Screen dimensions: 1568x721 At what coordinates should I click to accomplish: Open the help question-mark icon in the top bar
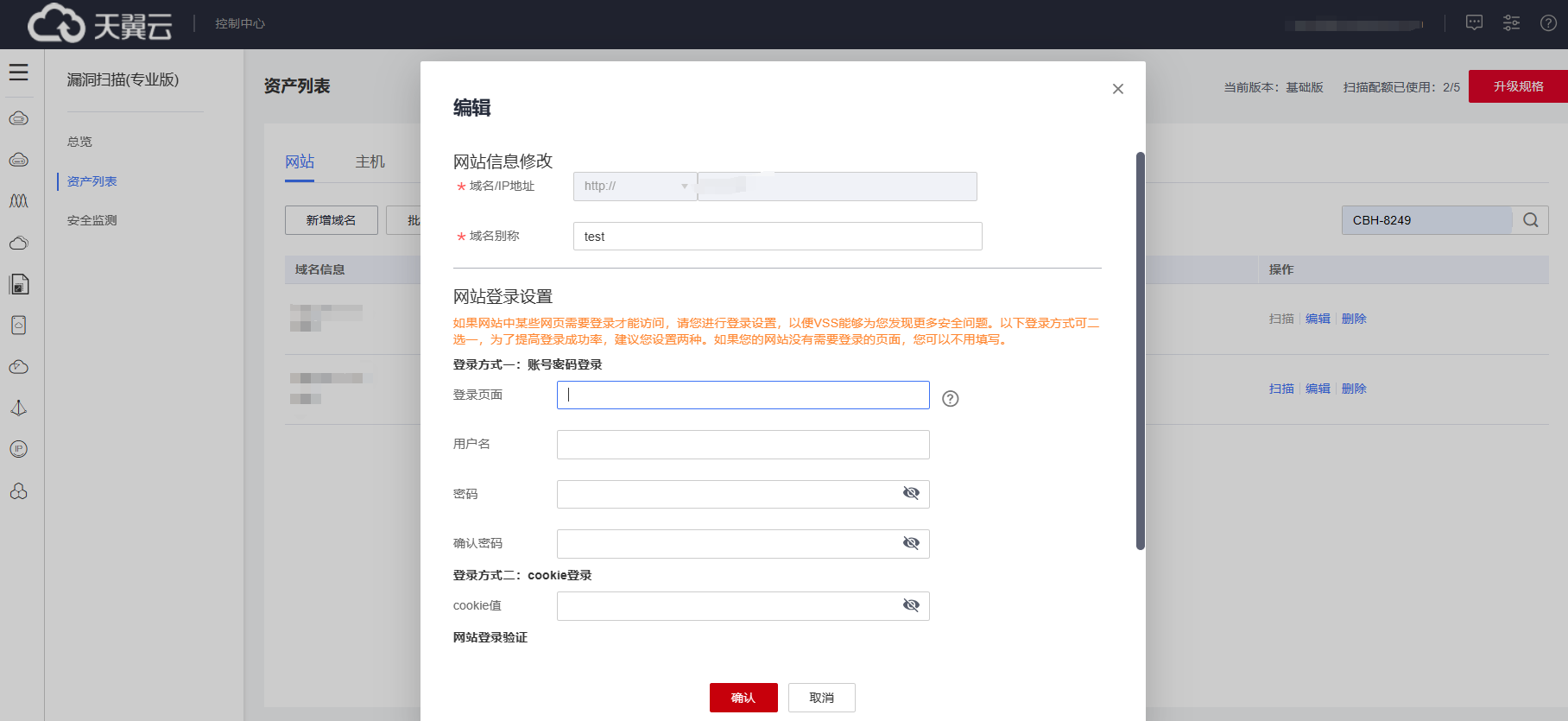[1549, 23]
